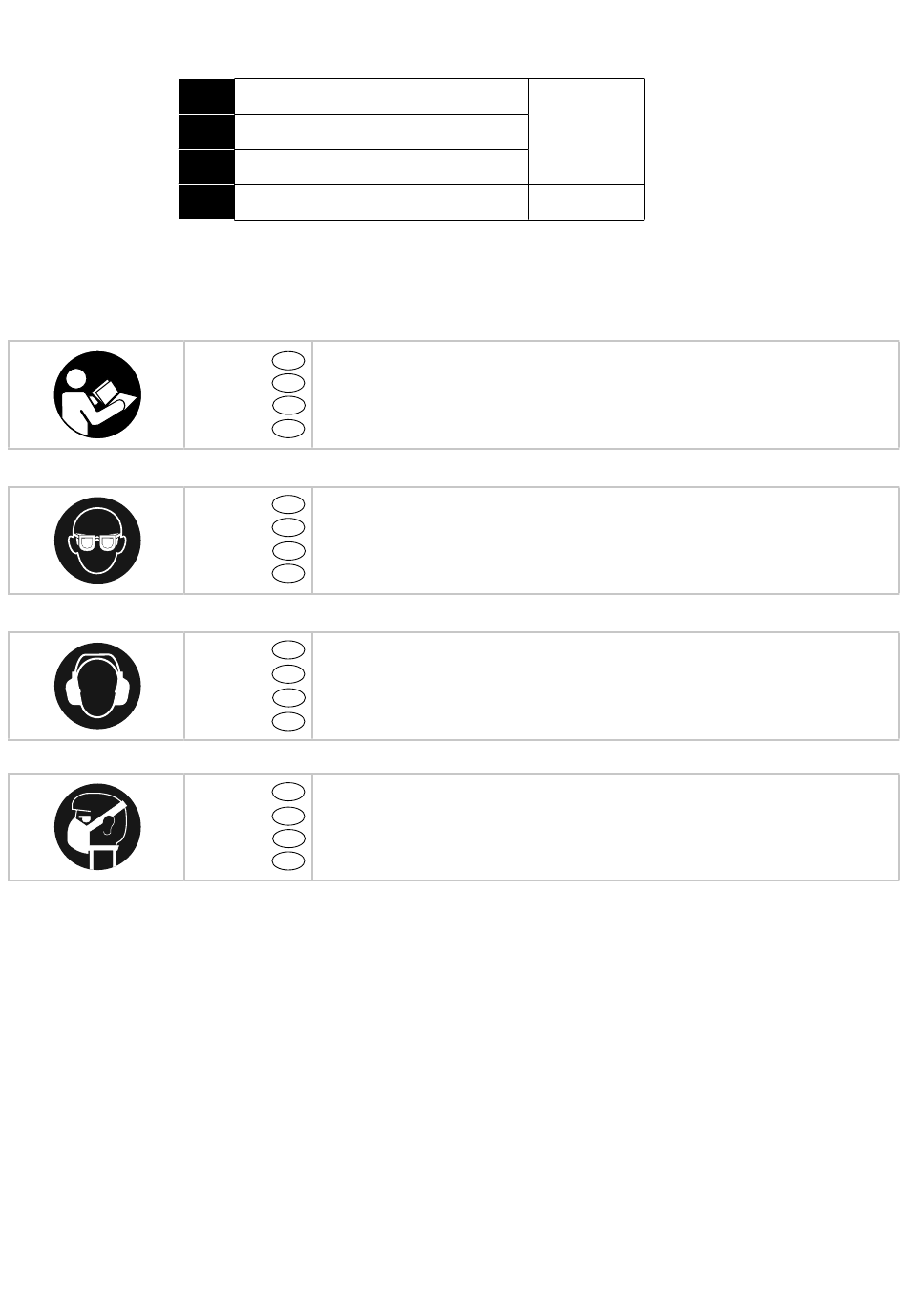Select the first oval beside the goggles icon

point(288,504)
